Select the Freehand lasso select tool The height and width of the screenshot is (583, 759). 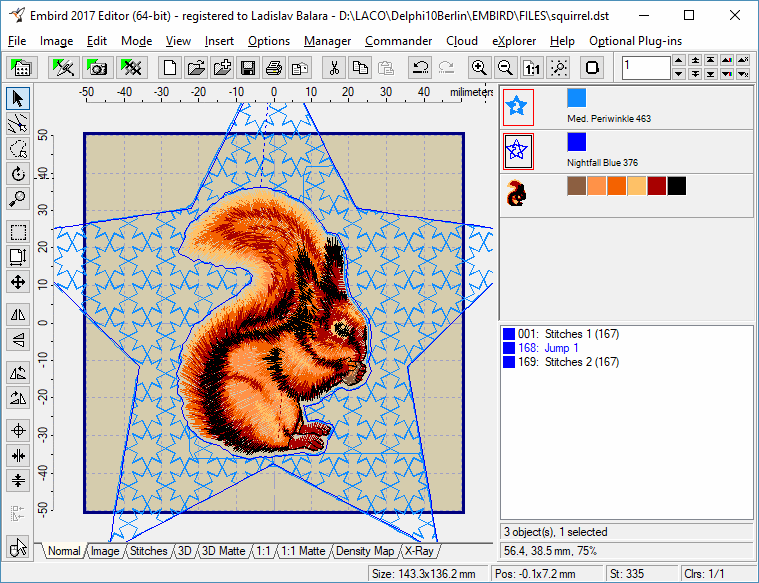(x=18, y=149)
